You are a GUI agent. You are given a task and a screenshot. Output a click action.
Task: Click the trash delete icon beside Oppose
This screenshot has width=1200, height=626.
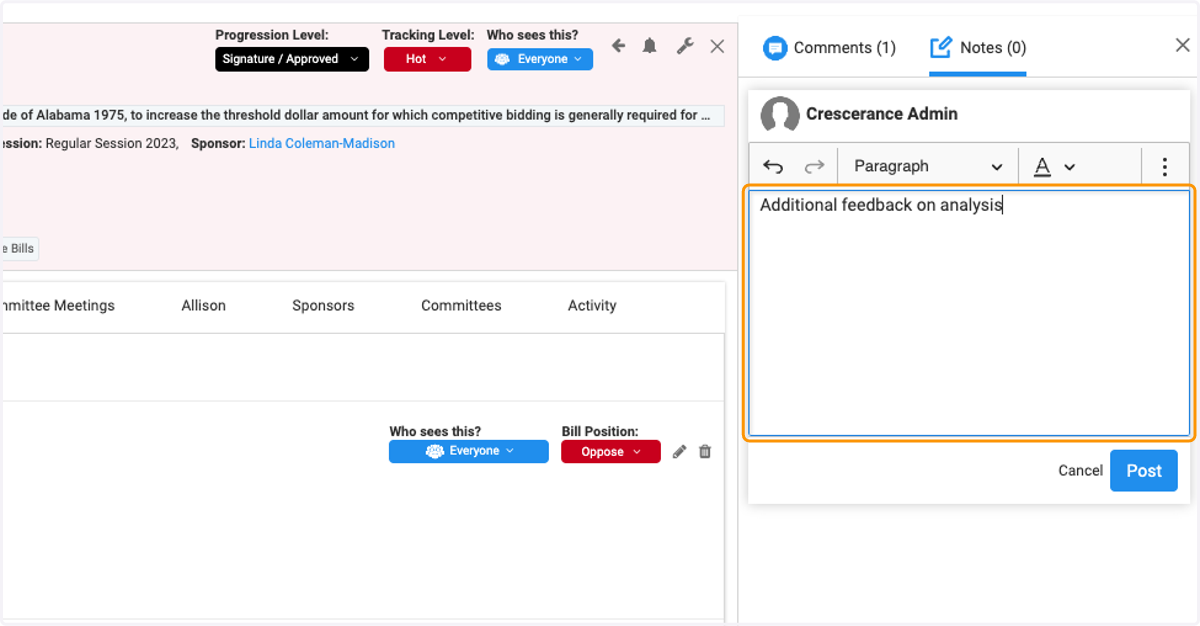pyautogui.click(x=705, y=452)
